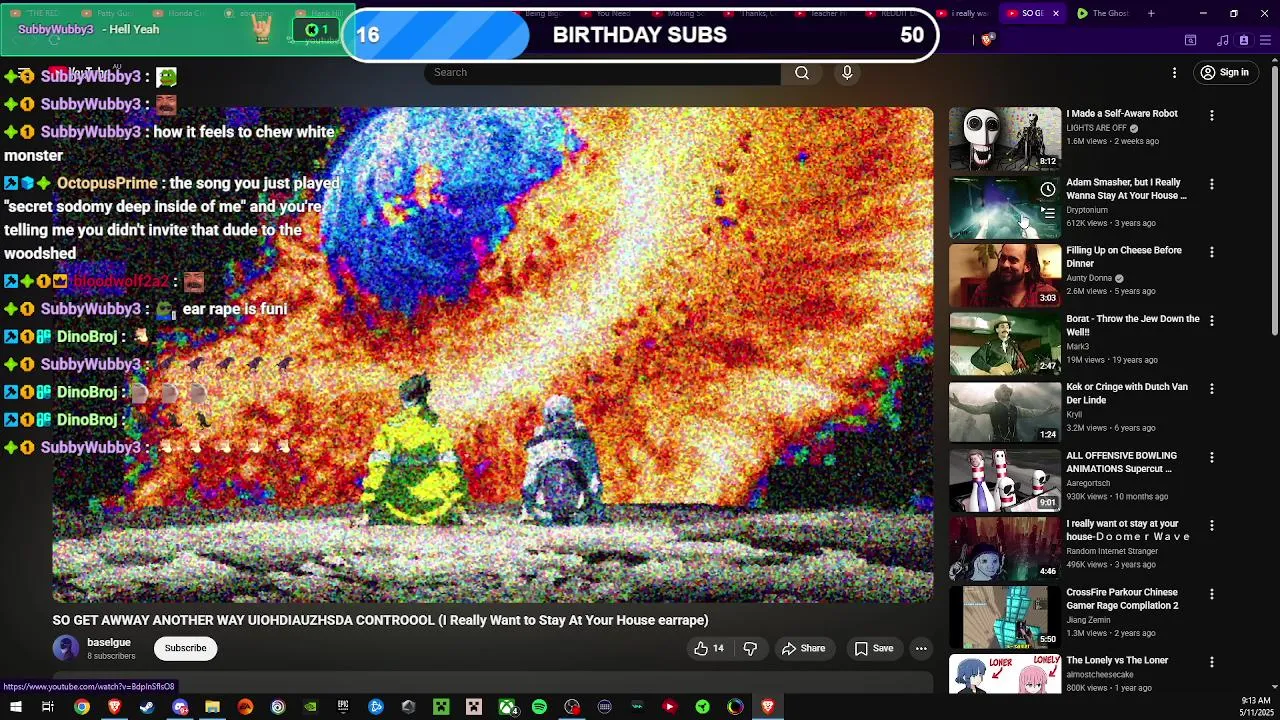The width and height of the screenshot is (1280, 720).
Task: Open the tab search icon in Brave toolbar
Action: click(x=1190, y=40)
